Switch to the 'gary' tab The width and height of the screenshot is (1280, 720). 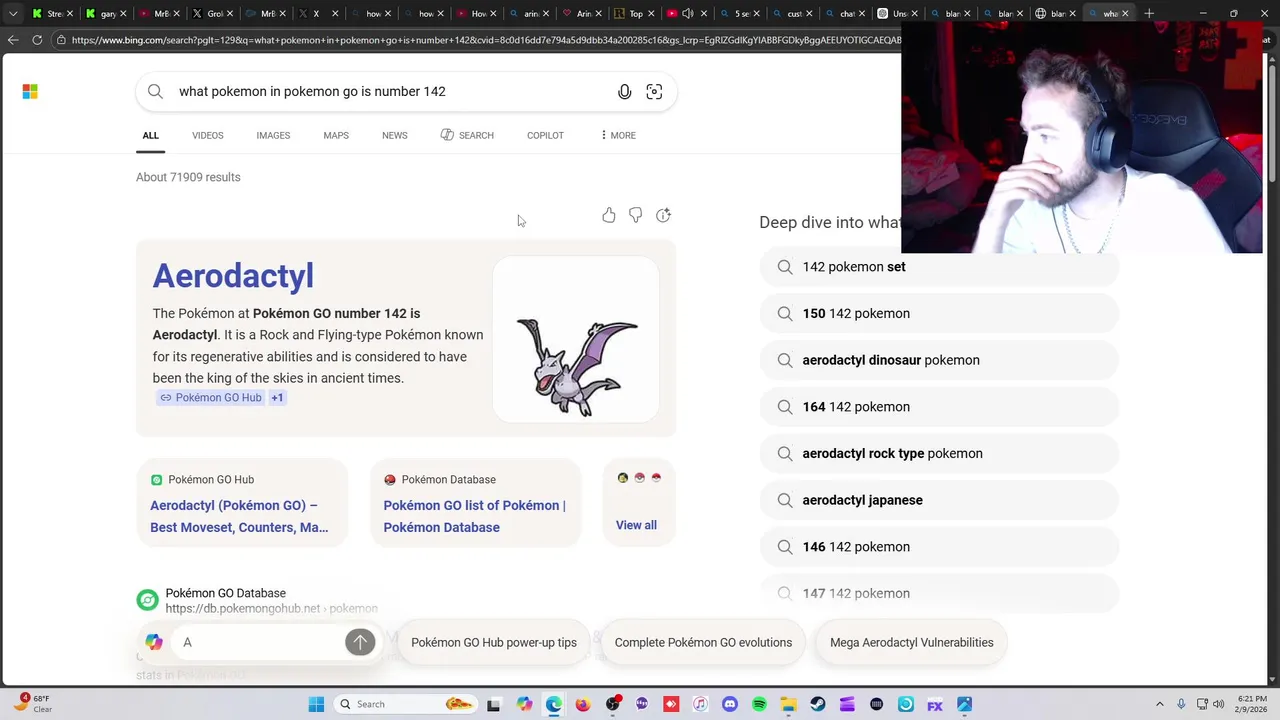click(x=103, y=14)
